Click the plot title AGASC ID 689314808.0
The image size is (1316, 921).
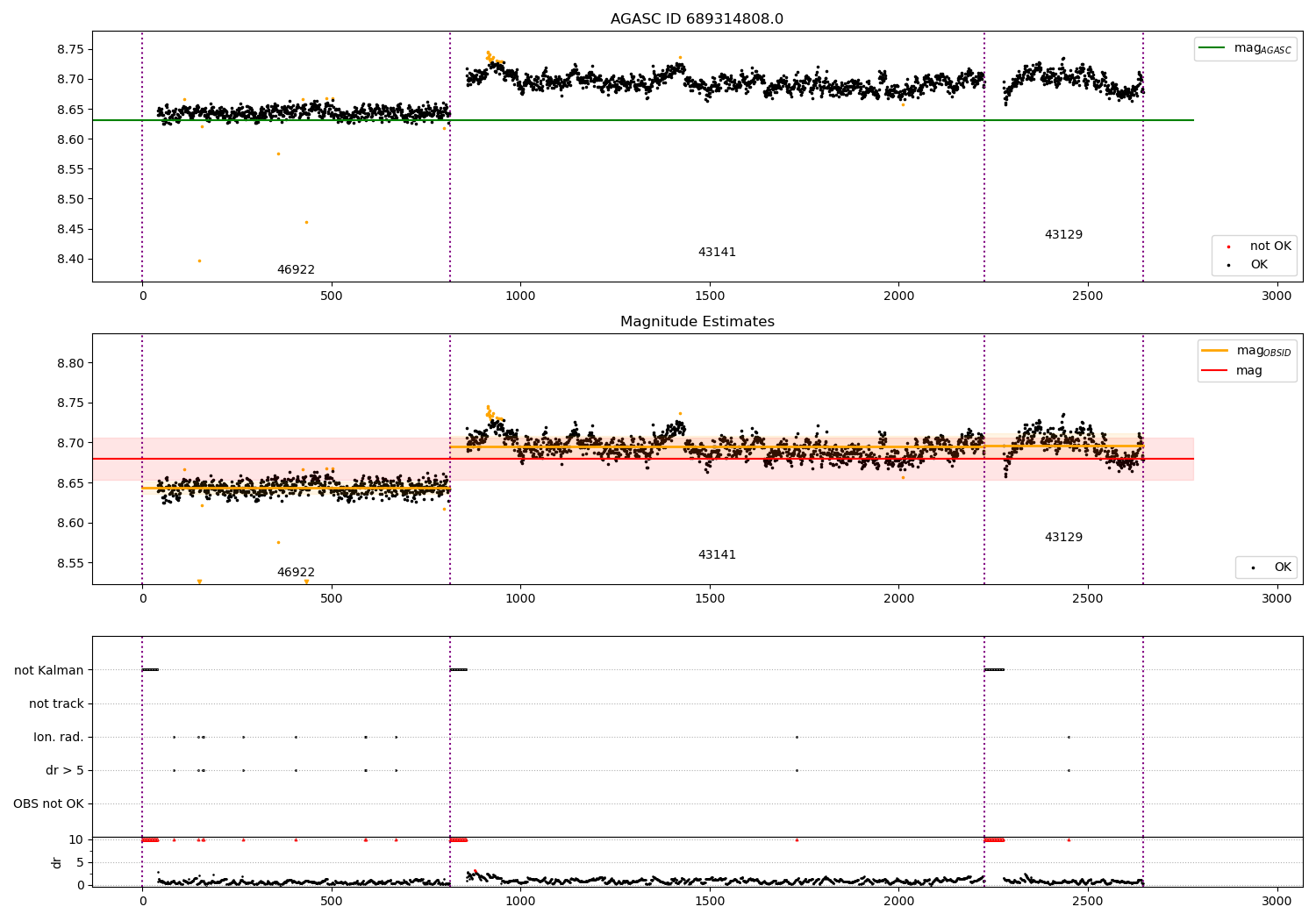tap(697, 19)
